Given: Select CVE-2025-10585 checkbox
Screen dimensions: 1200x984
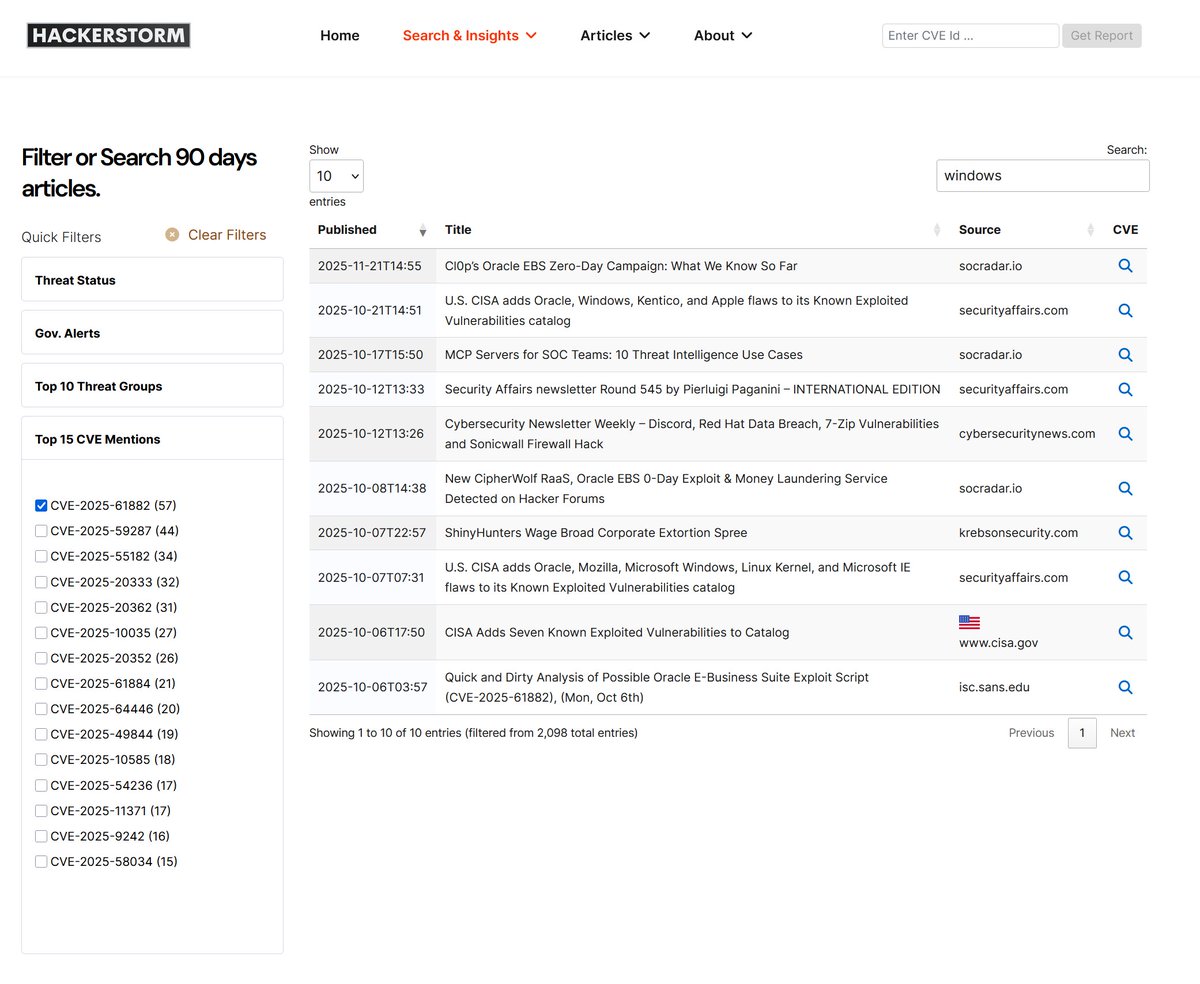Looking at the screenshot, I should pos(41,760).
